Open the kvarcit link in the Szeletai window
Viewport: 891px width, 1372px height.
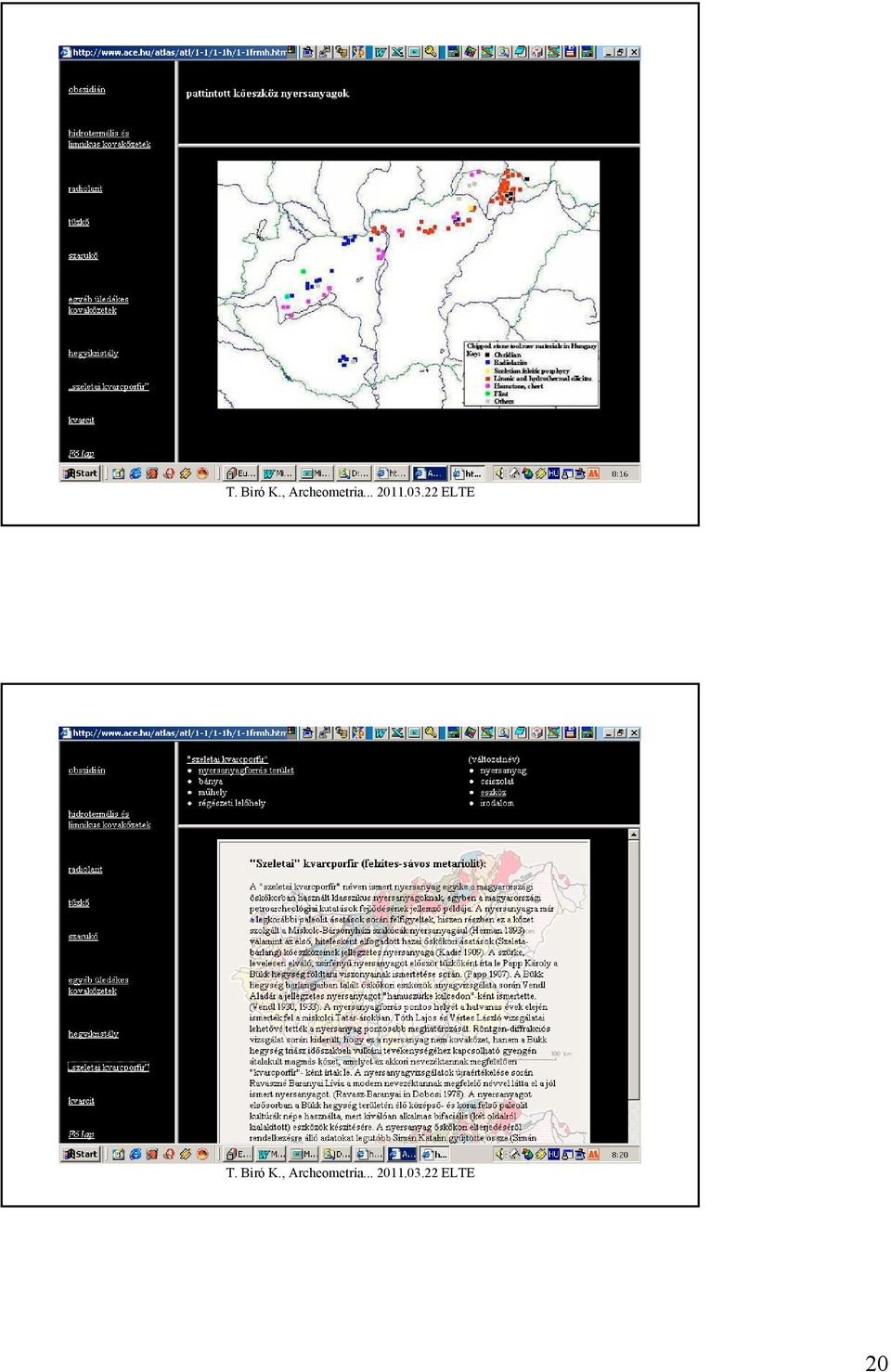81,1101
